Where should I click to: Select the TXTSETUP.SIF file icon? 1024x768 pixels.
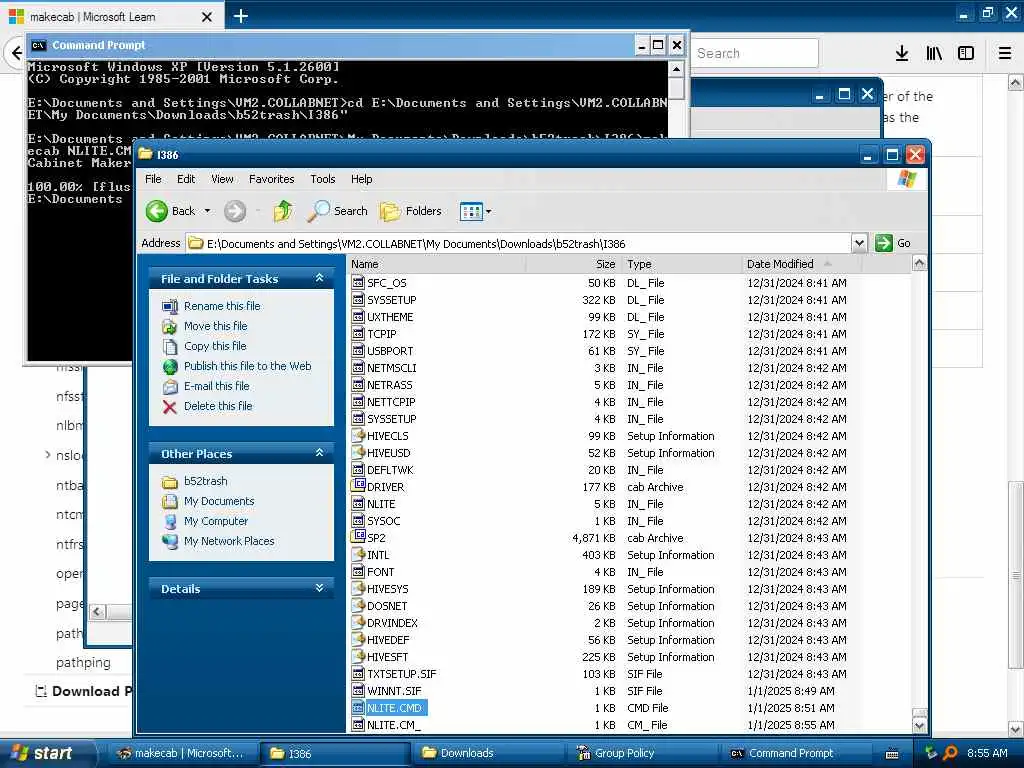(x=358, y=673)
